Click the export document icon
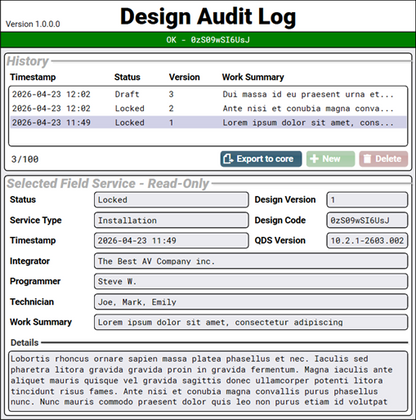Viewport: 416px width, 420px height. tap(228, 159)
